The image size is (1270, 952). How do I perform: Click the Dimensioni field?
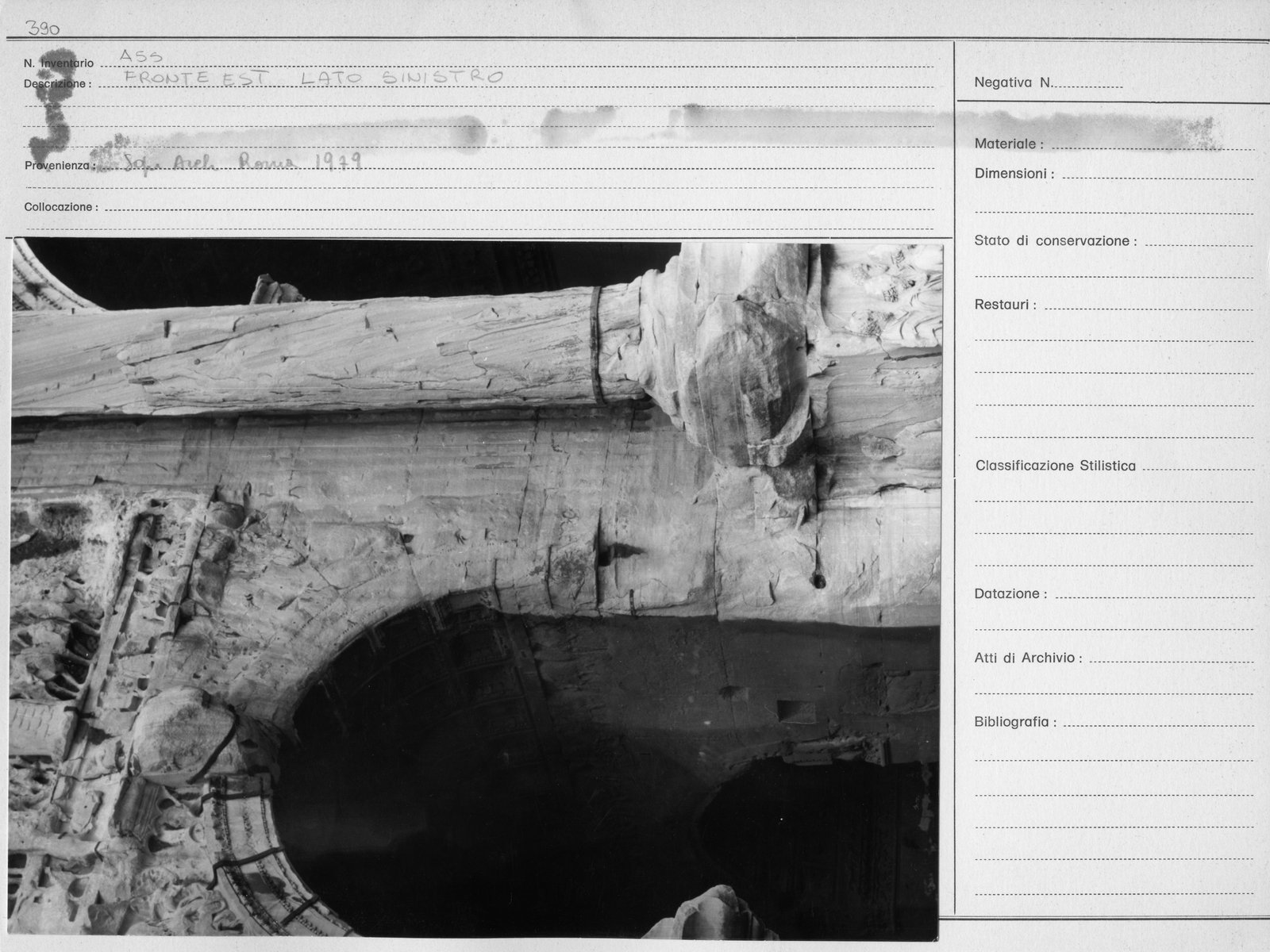(x=1114, y=174)
